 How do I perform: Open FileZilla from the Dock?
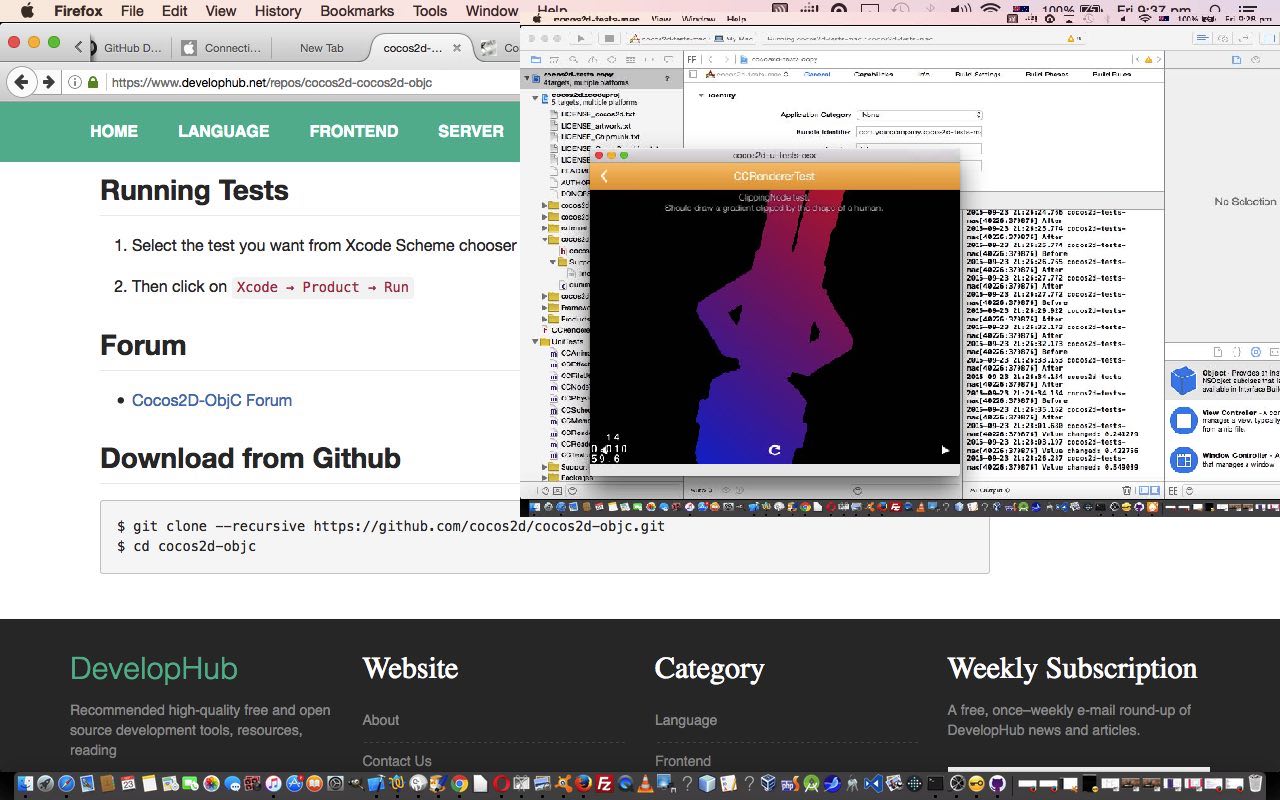click(604, 784)
